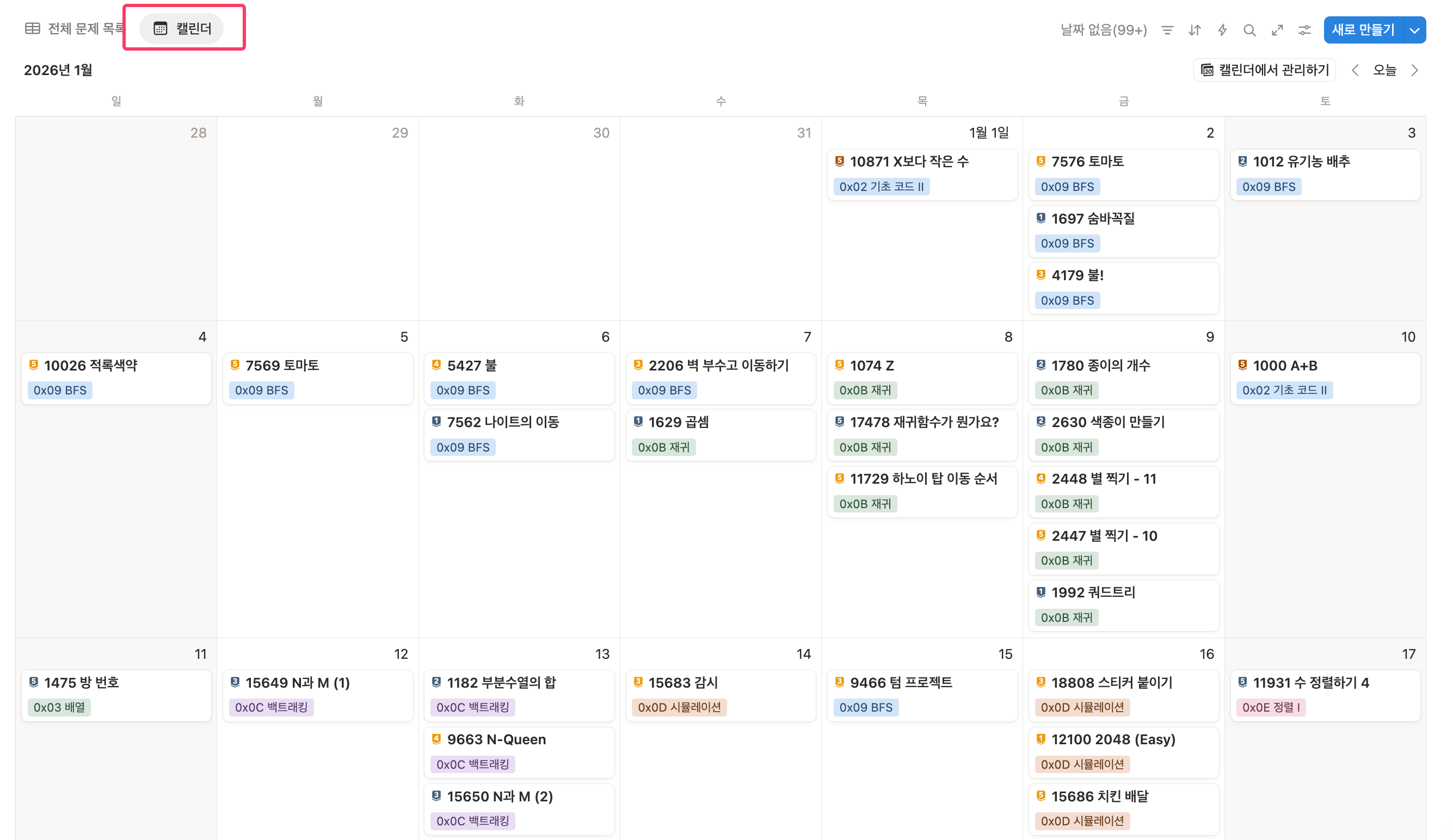This screenshot has width=1453, height=840.
Task: Open the full page expand icon
Action: click(x=1277, y=30)
